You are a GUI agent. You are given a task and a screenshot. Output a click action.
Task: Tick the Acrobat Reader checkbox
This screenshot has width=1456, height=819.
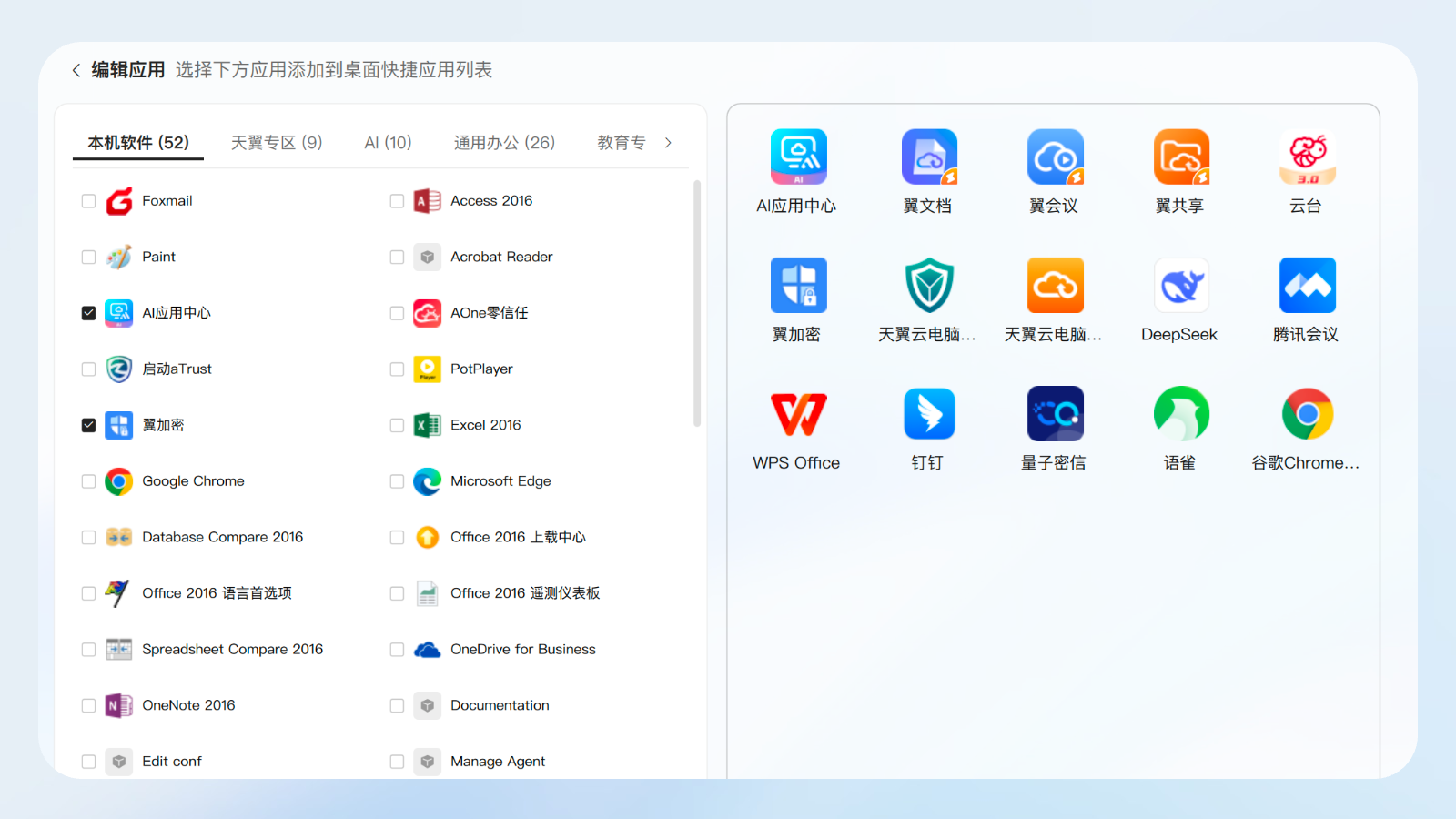397,258
